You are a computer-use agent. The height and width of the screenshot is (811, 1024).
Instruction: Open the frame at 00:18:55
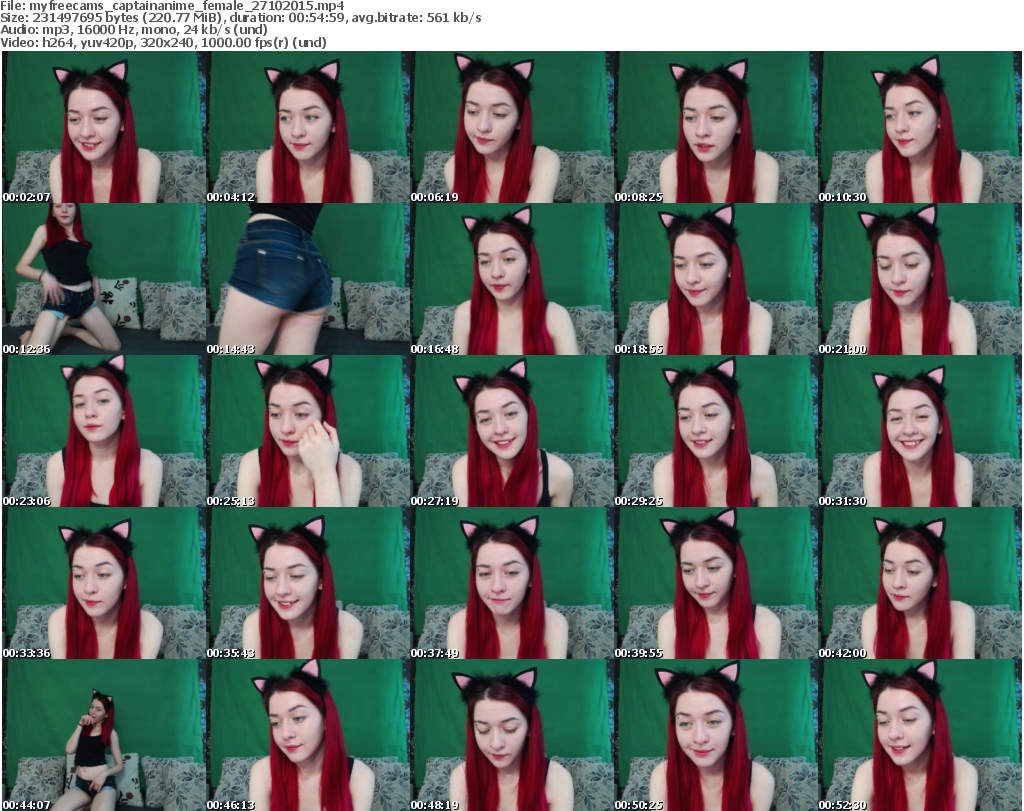[x=716, y=279]
